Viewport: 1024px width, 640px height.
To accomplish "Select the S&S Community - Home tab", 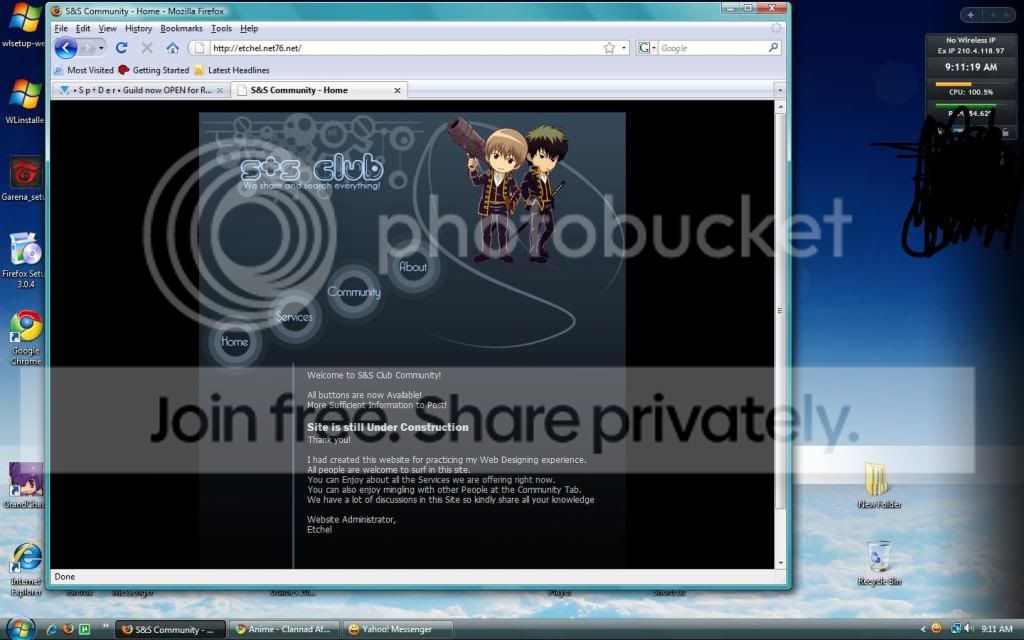I will (x=319, y=90).
